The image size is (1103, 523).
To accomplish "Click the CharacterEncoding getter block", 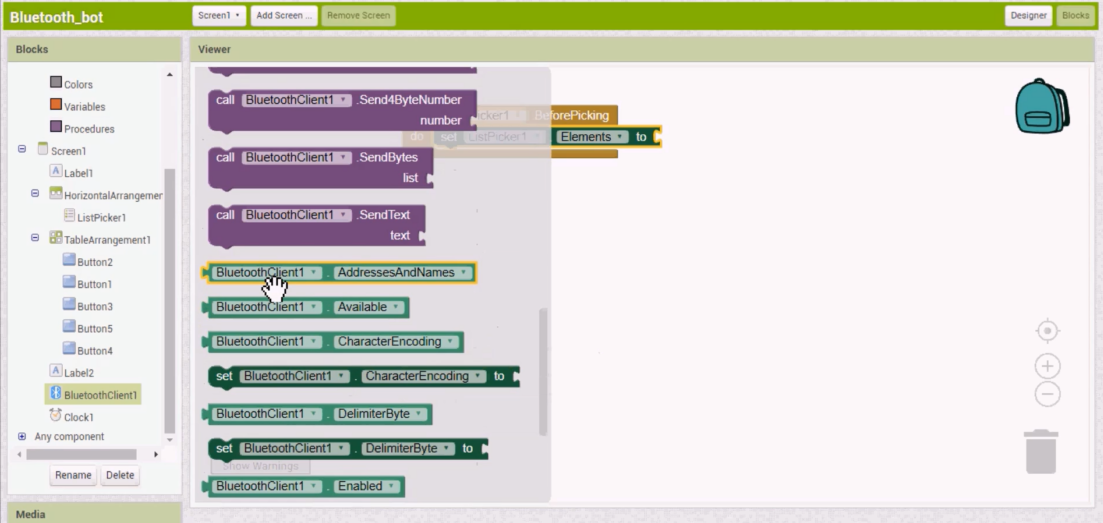I will click(333, 341).
